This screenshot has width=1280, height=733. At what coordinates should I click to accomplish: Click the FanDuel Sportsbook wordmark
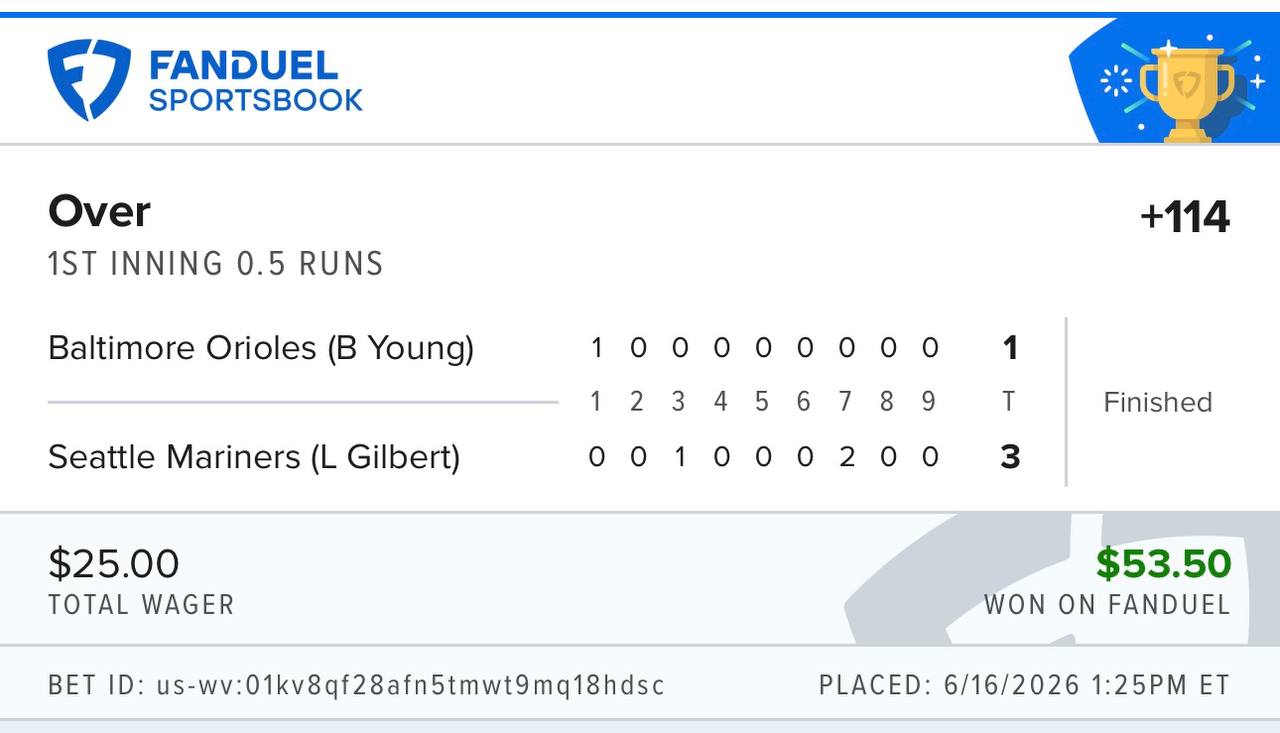pyautogui.click(x=255, y=81)
